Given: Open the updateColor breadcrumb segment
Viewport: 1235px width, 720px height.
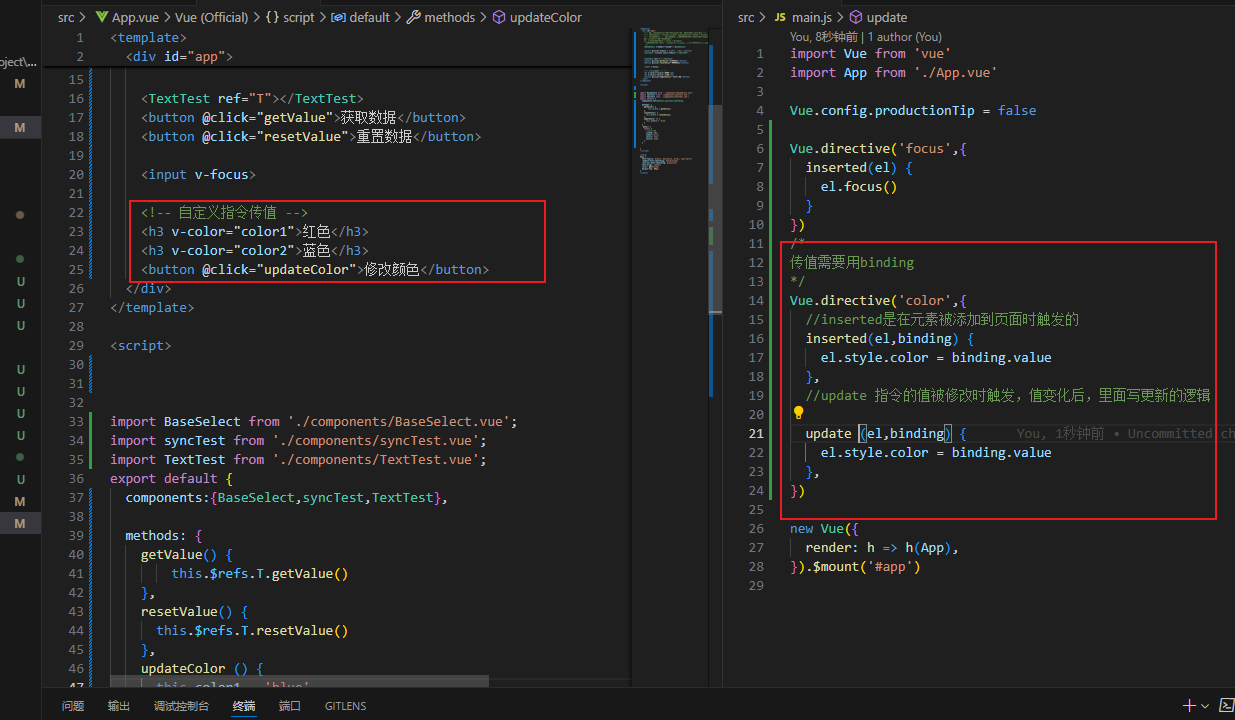Looking at the screenshot, I should tap(545, 17).
